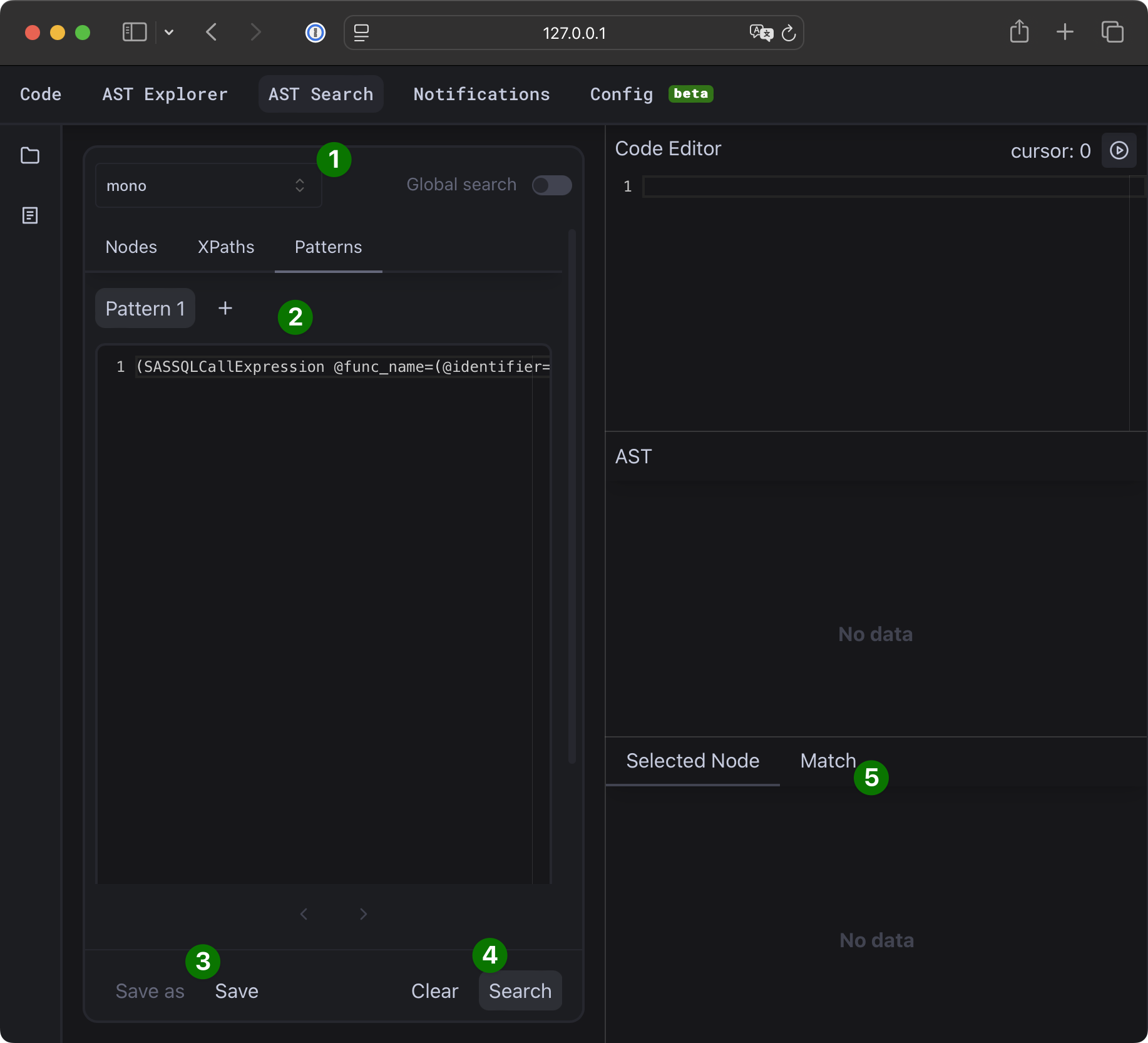Open the folder icon in left sidebar

(x=30, y=155)
